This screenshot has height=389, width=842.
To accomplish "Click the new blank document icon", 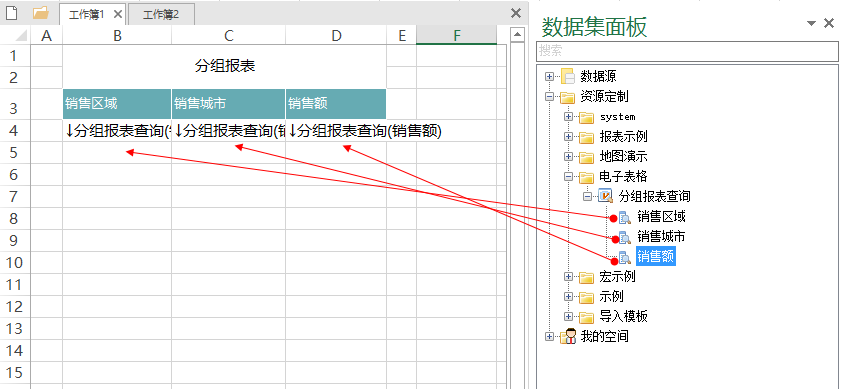I will 11,12.
